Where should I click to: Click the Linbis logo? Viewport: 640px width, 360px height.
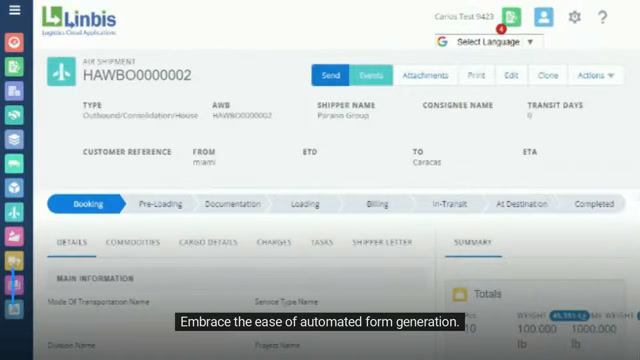point(79,21)
